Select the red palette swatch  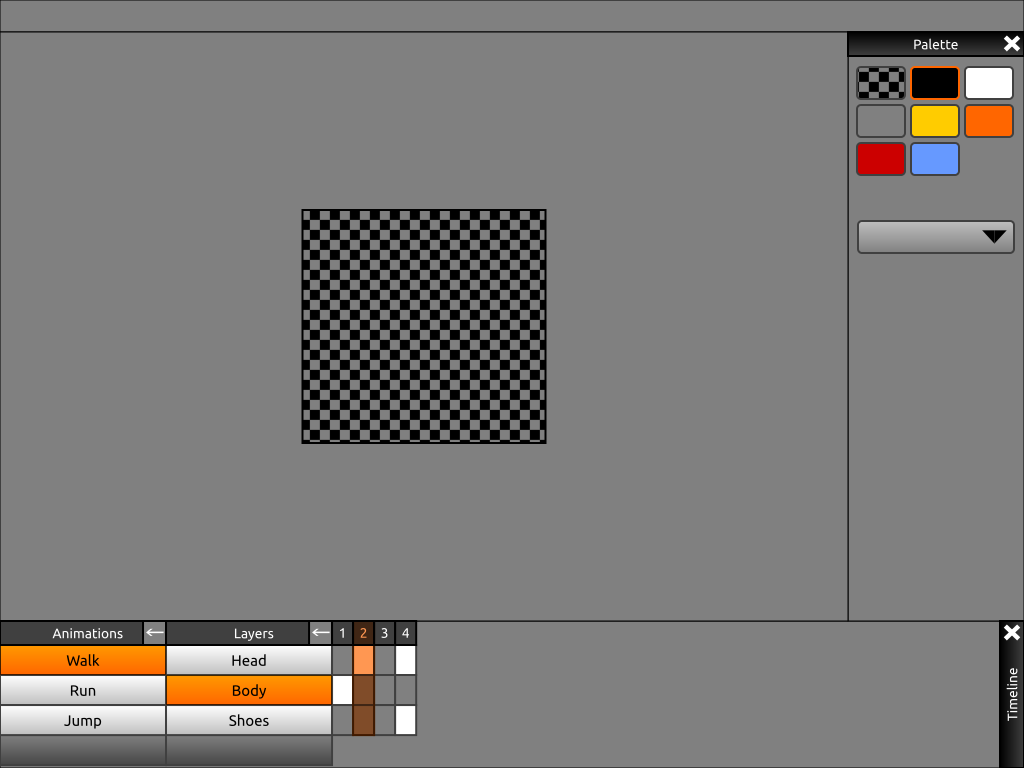(x=880, y=159)
